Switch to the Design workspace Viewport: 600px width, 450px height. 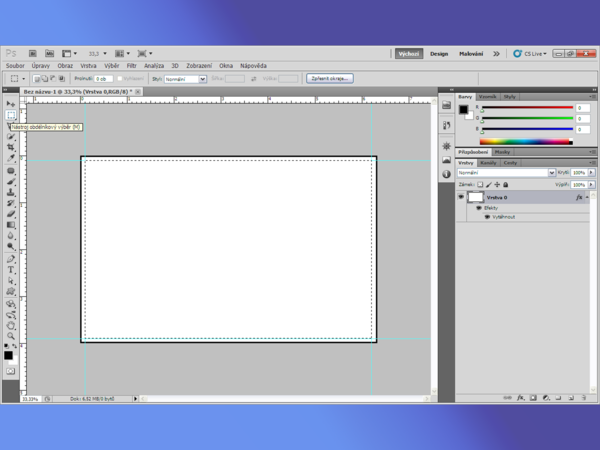pos(439,54)
